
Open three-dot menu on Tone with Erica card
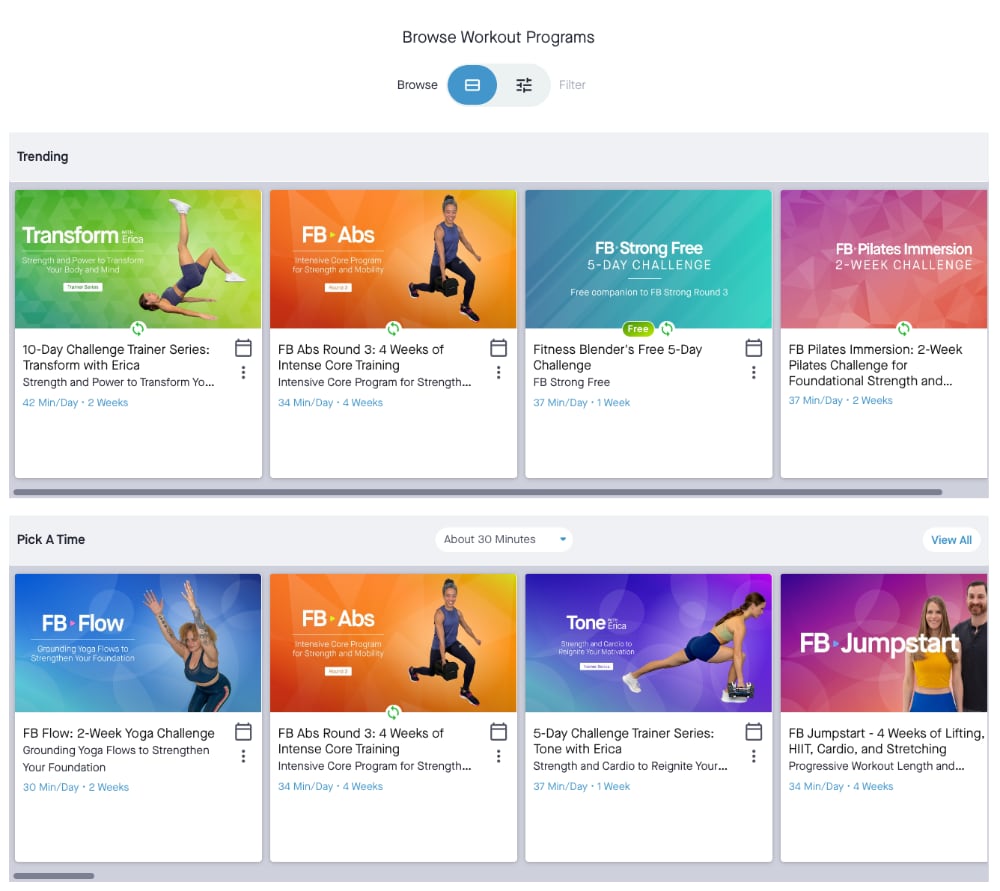tap(754, 757)
